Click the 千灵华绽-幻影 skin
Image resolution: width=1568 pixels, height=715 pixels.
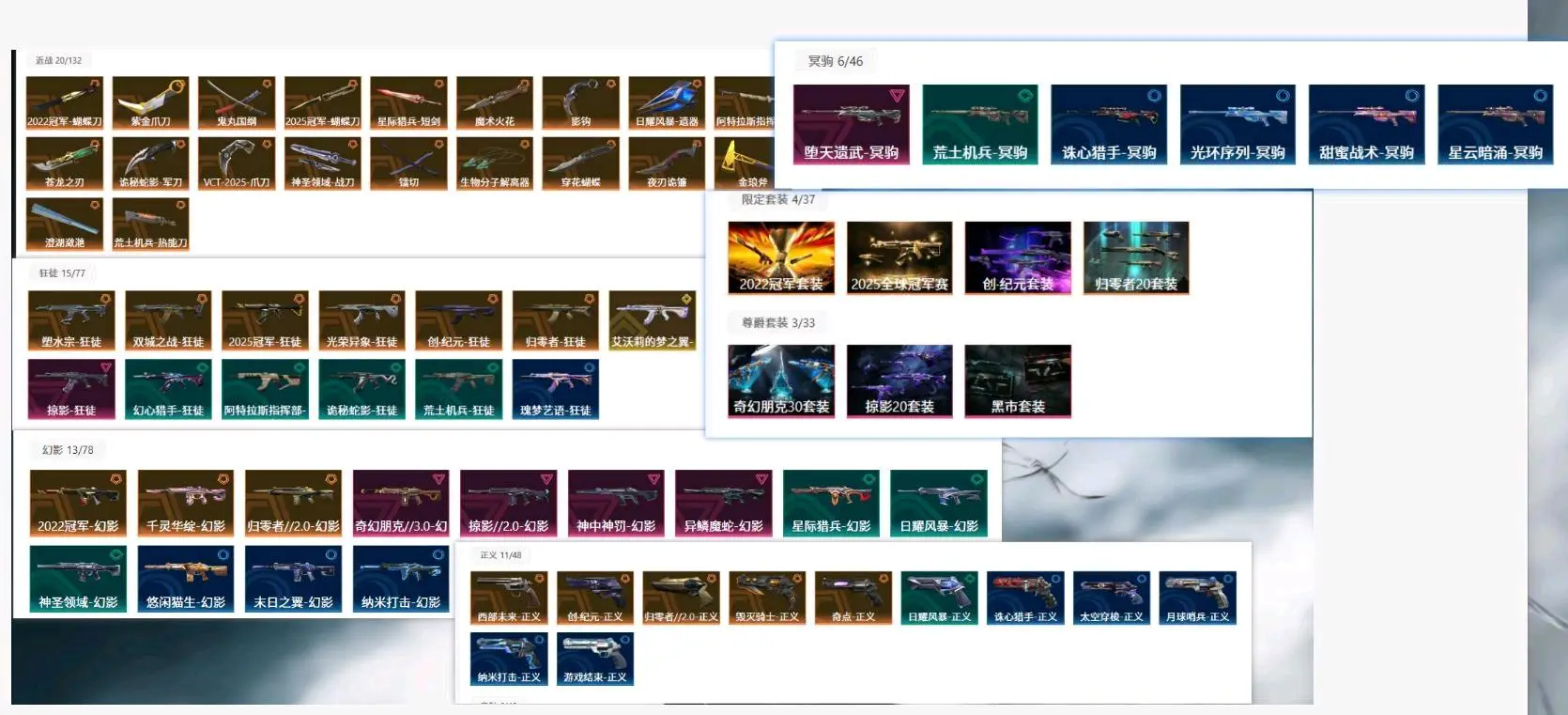click(x=186, y=503)
